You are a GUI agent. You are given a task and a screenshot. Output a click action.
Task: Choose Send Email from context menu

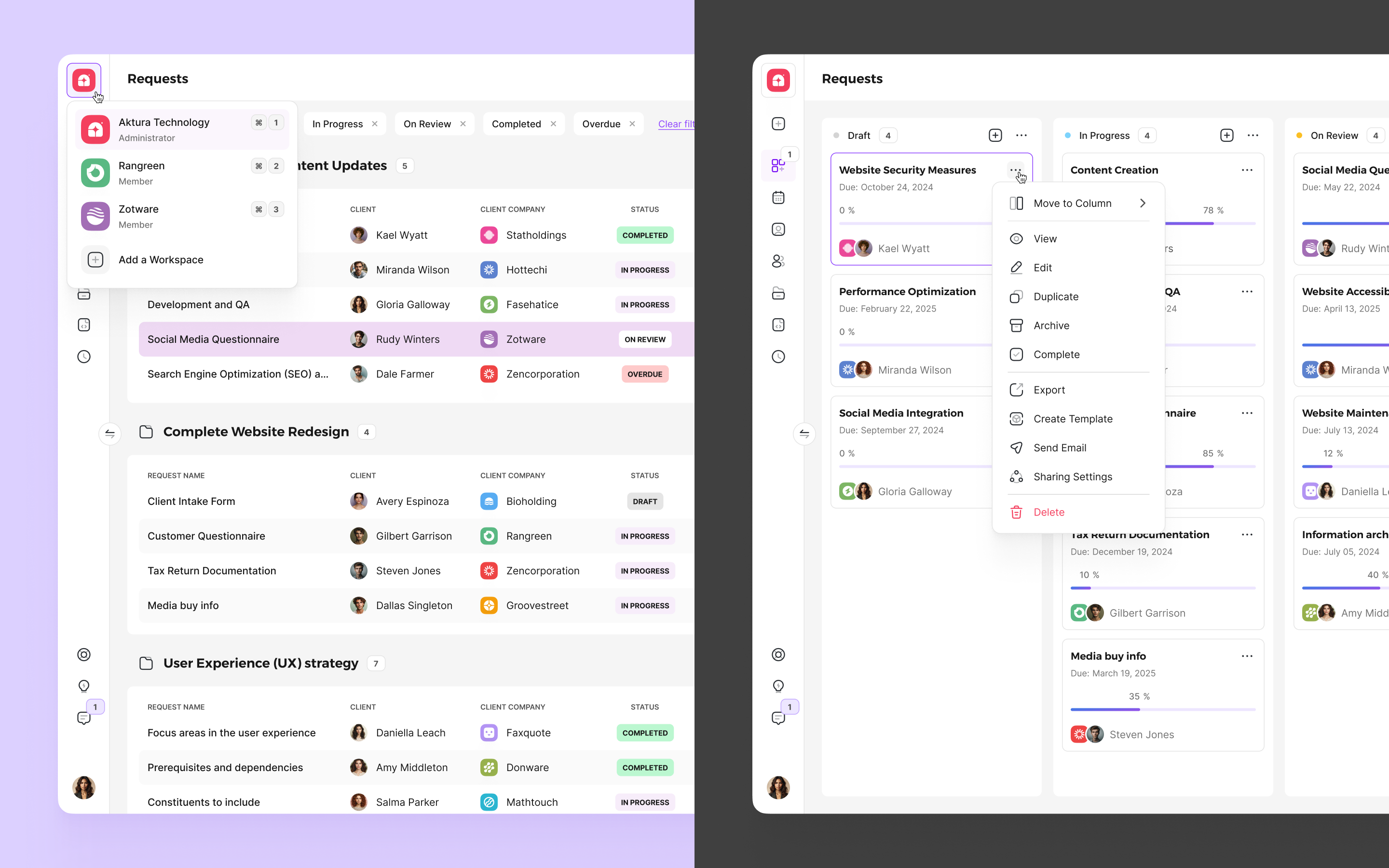(x=1078, y=448)
